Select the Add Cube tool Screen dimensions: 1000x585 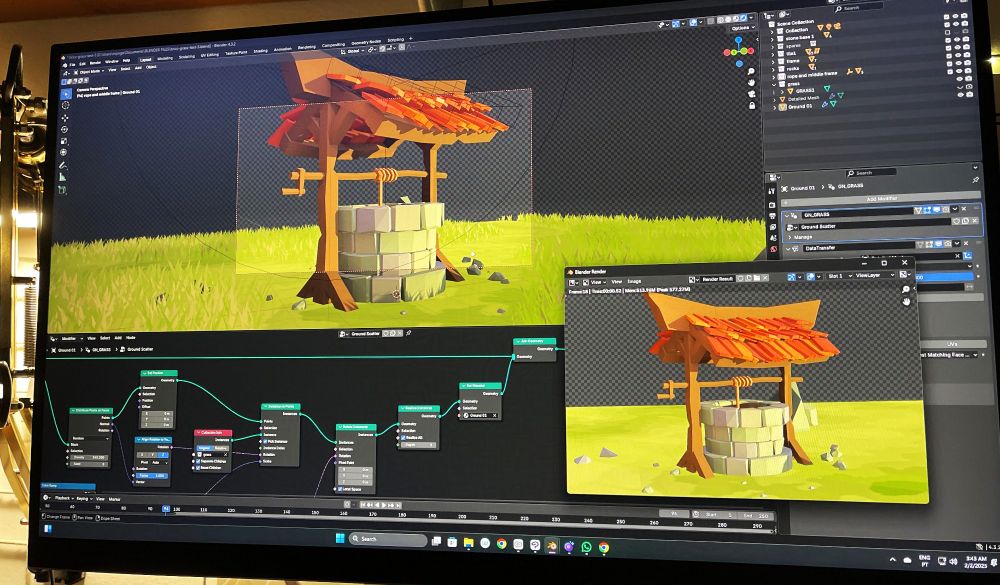(x=62, y=190)
